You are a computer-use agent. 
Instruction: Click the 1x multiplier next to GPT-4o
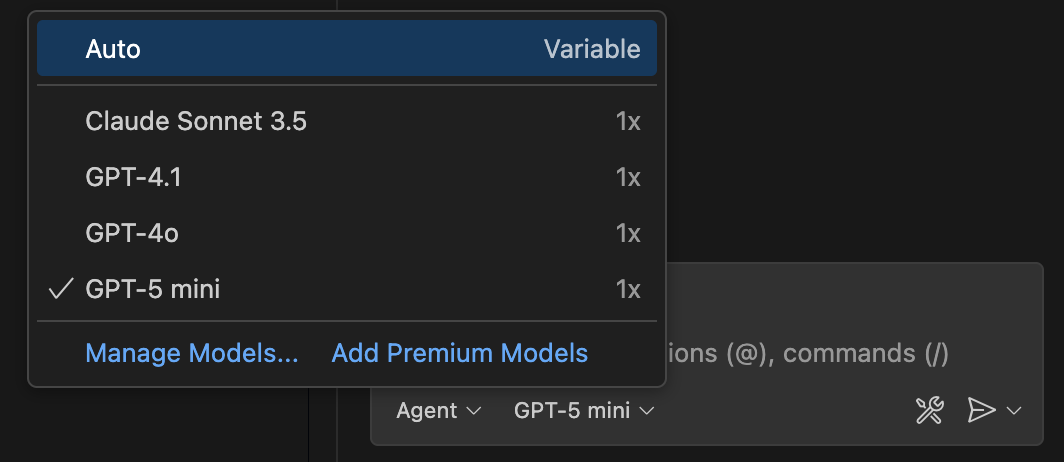pos(628,234)
